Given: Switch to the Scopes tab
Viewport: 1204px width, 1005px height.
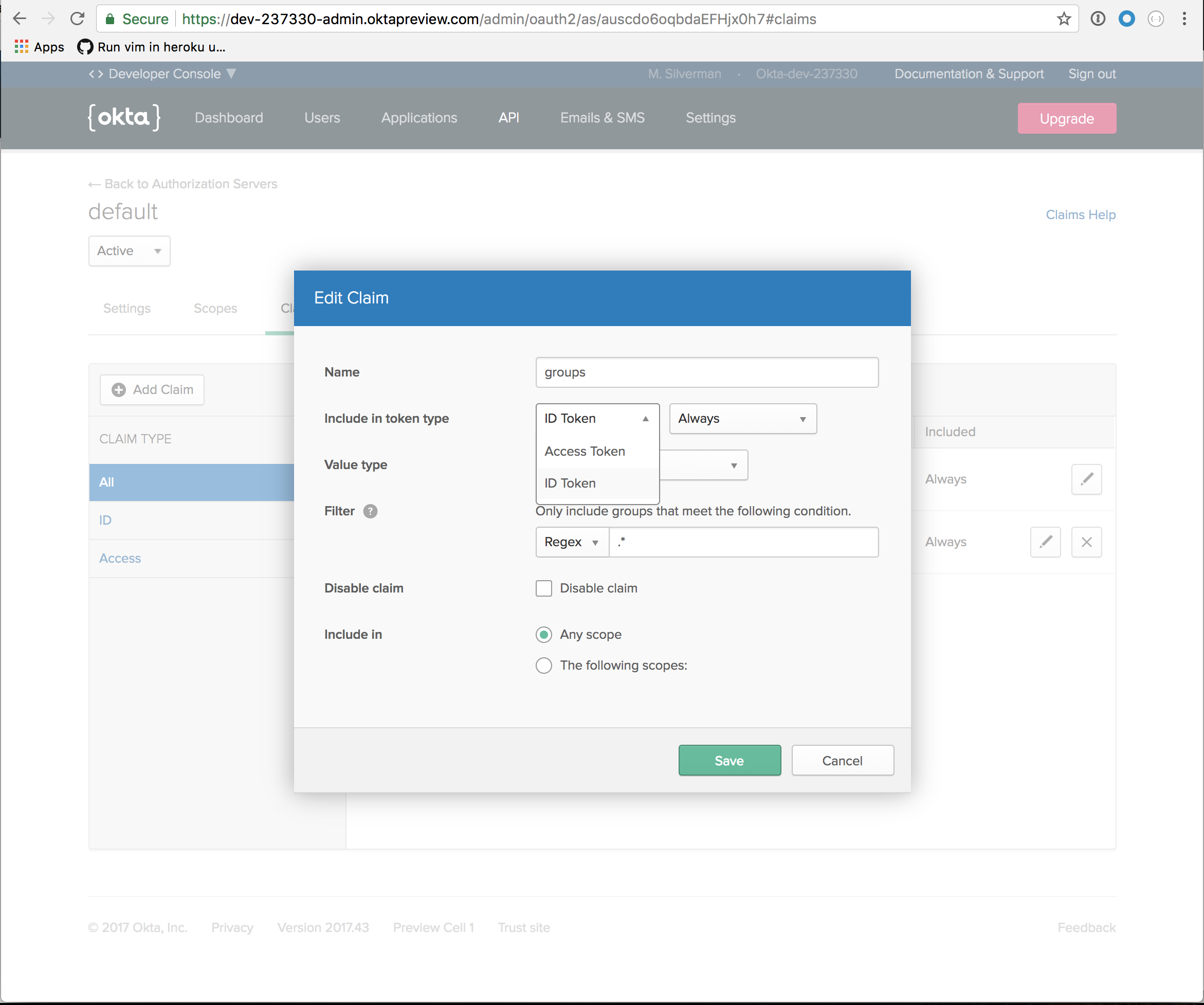Looking at the screenshot, I should (x=215, y=309).
